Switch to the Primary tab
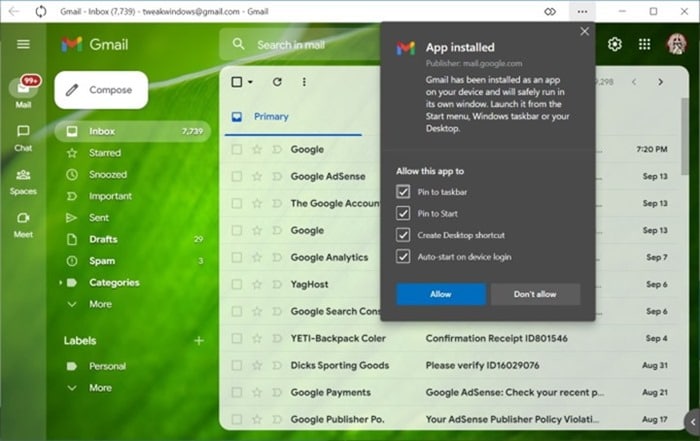Viewport: 700px width, 441px height. tap(293, 117)
